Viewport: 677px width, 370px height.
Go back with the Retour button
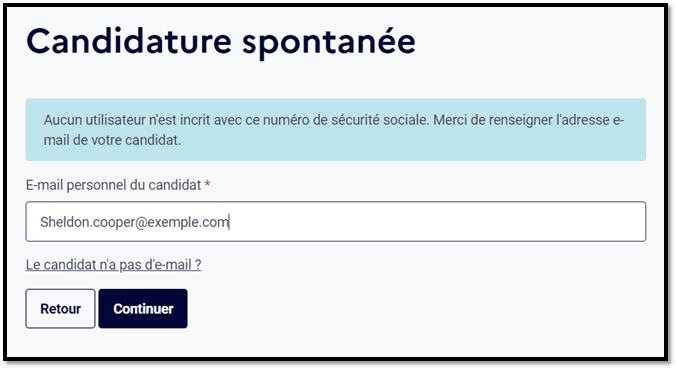click(x=60, y=309)
